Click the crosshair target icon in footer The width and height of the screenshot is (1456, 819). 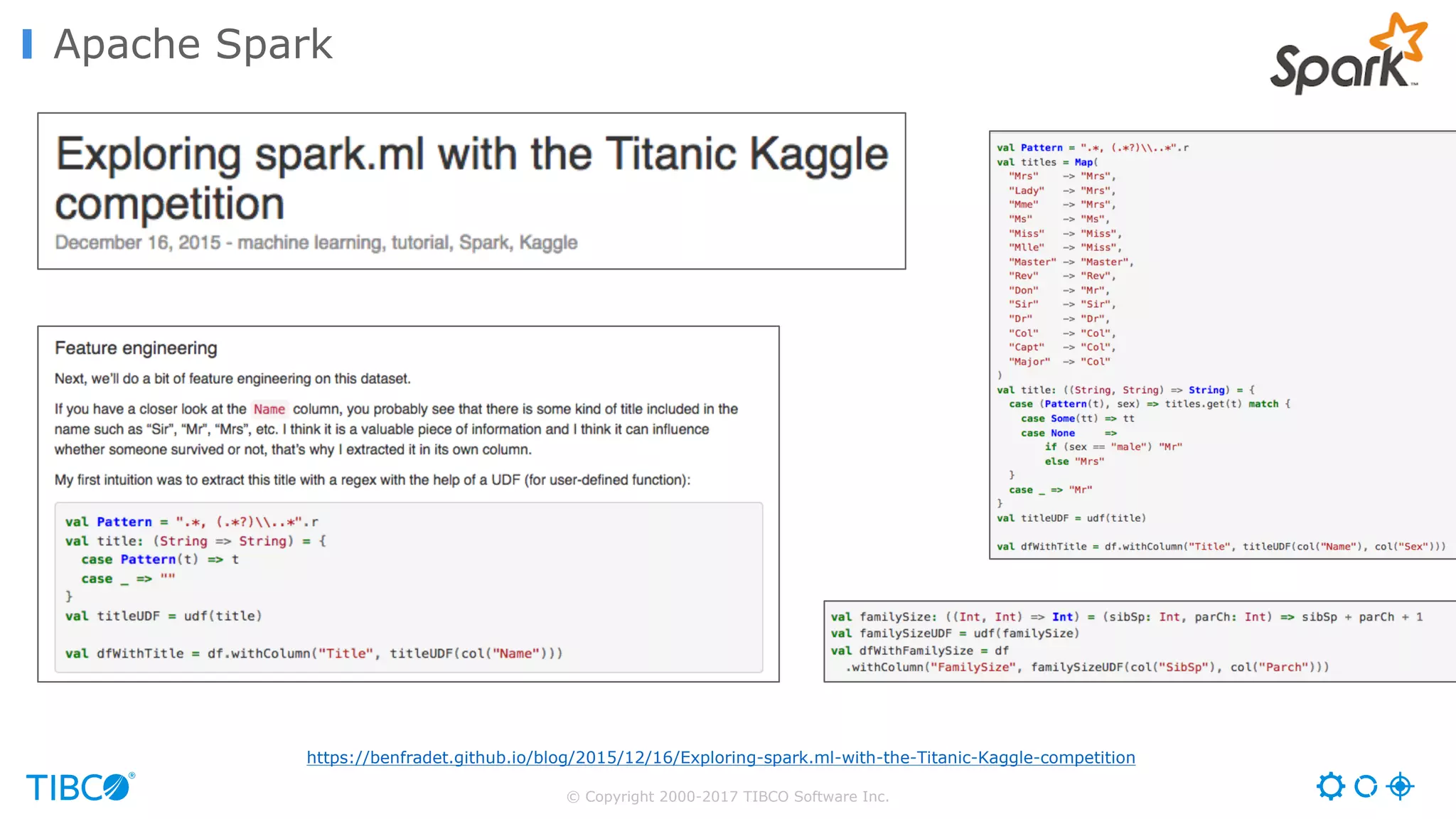[x=1401, y=786]
